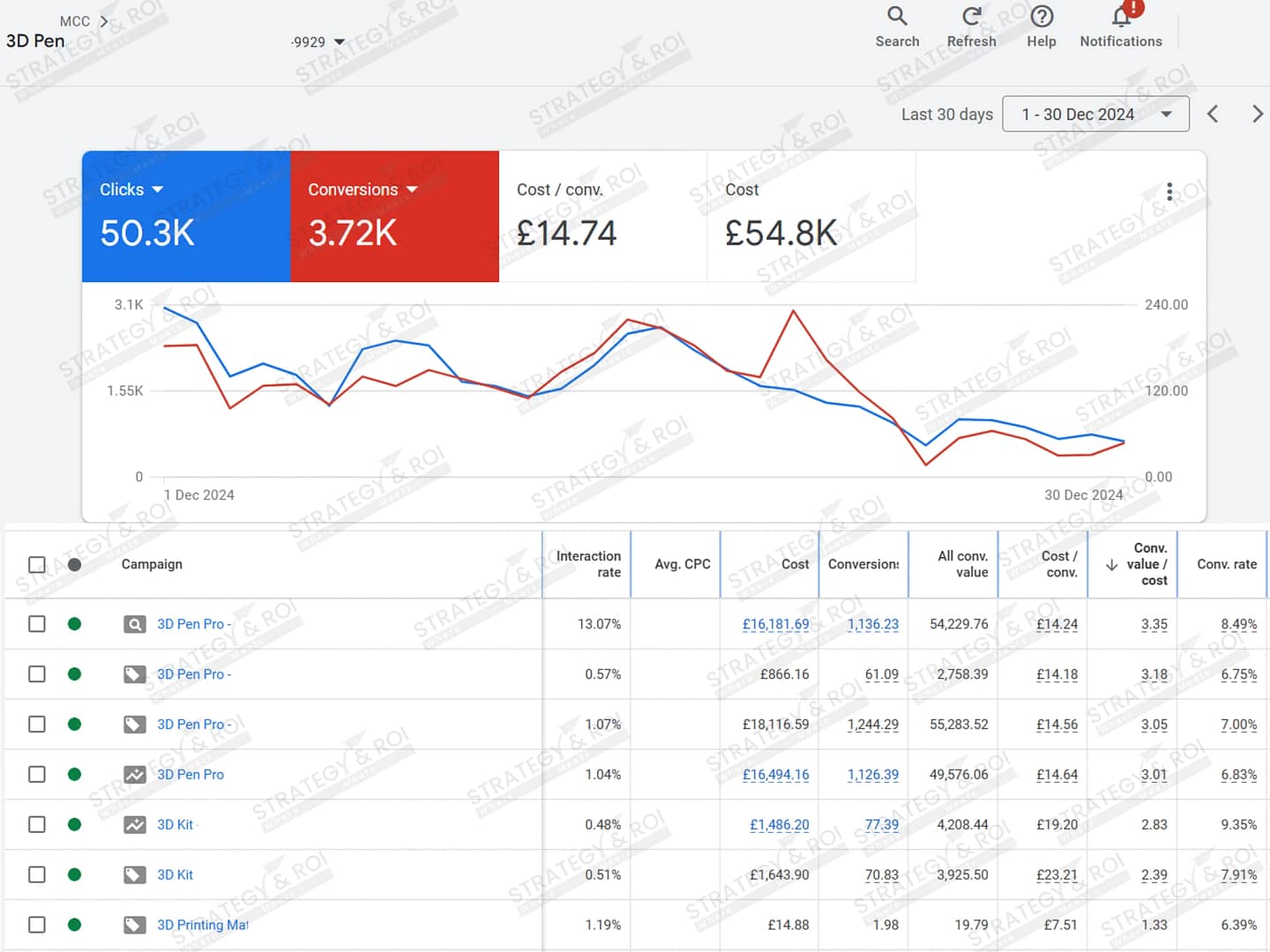
Task: Open the Help icon
Action: coord(1042,17)
